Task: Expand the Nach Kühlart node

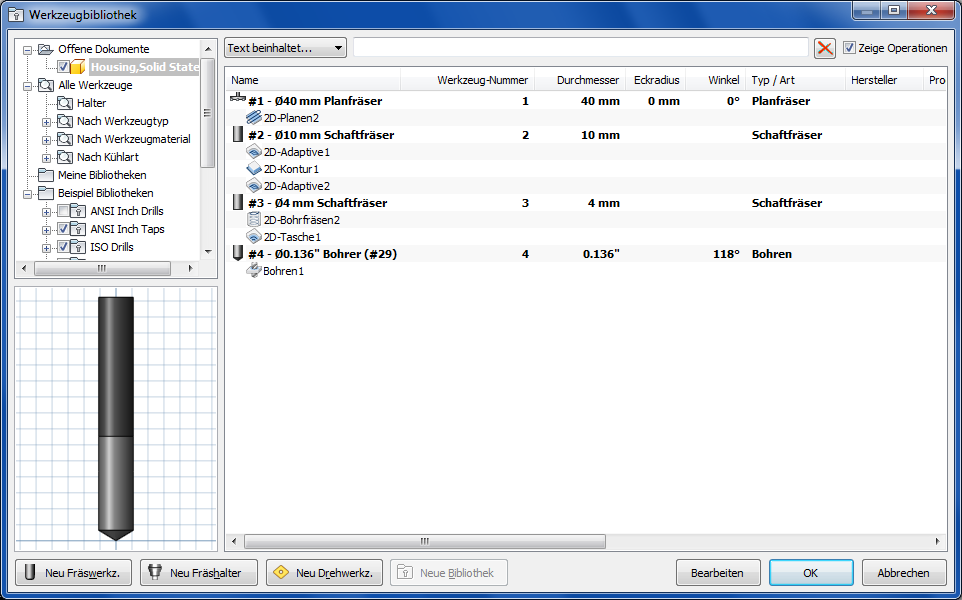Action: coord(47,158)
